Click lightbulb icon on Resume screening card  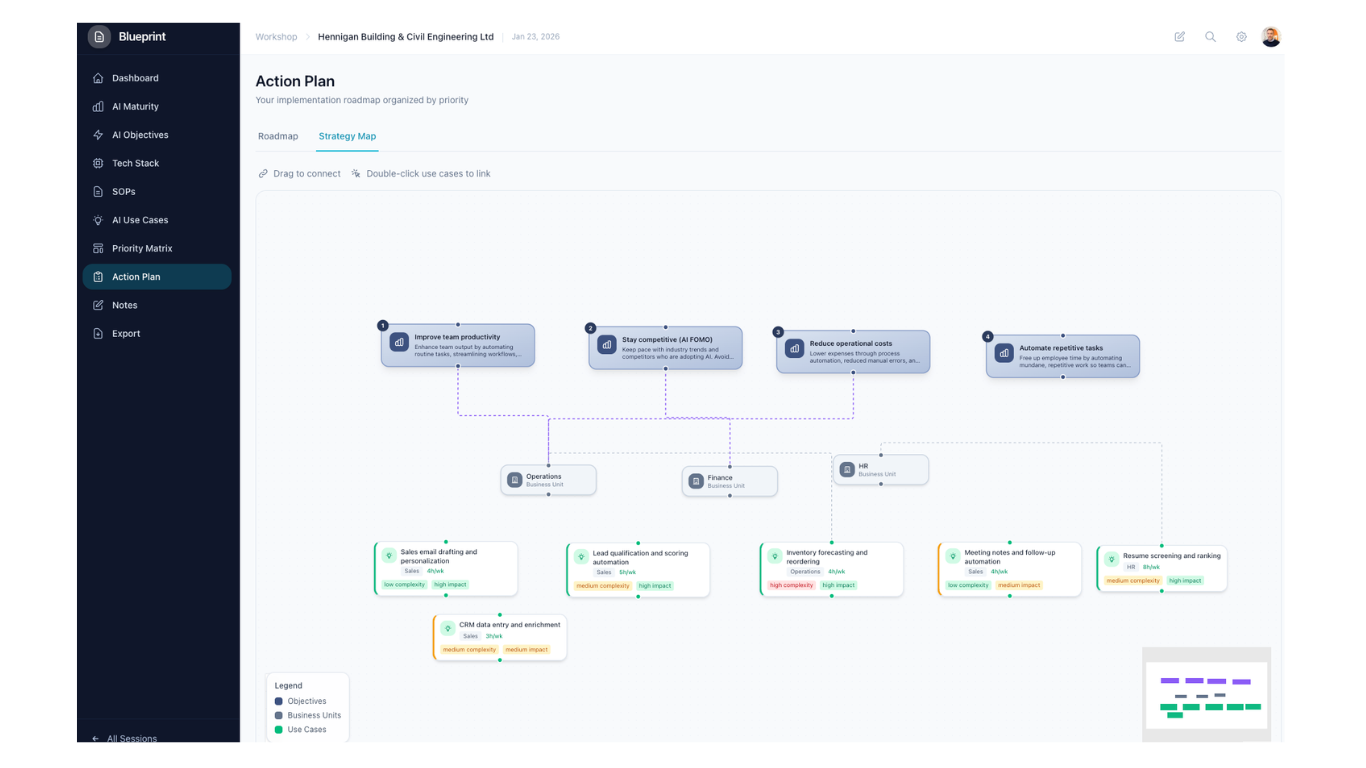point(1111,560)
